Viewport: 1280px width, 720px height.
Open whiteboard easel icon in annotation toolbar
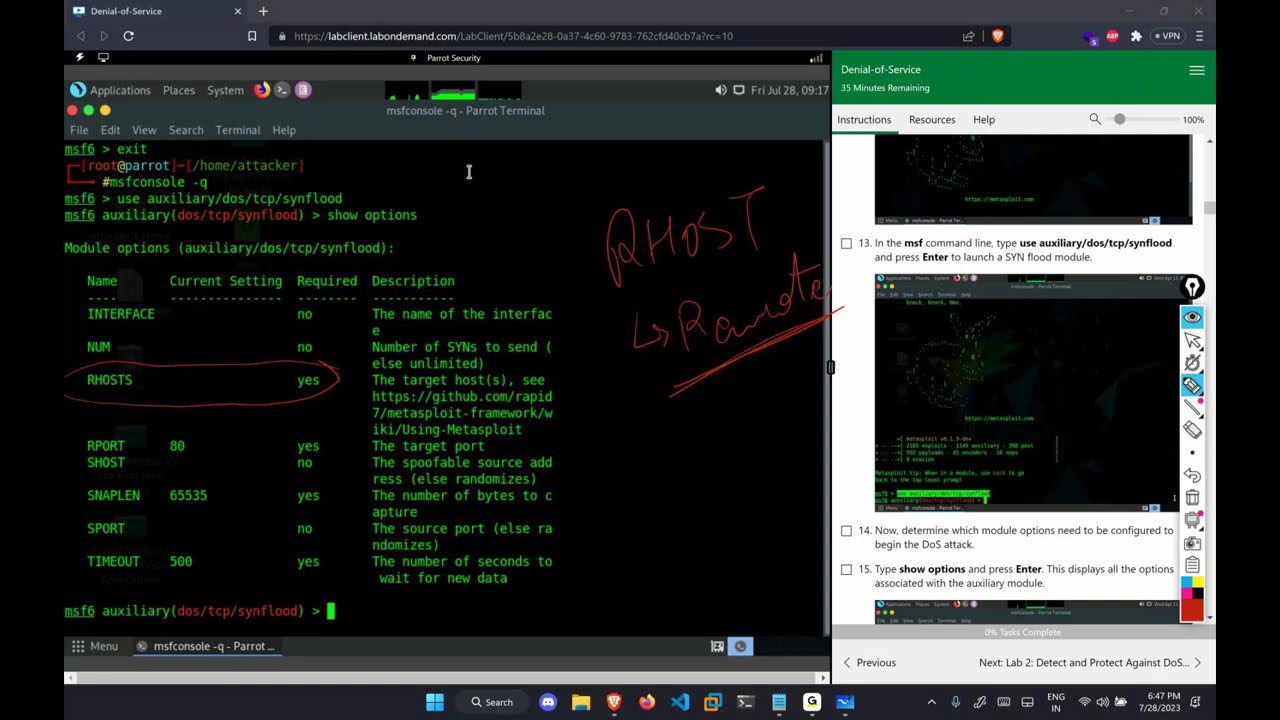1192,520
